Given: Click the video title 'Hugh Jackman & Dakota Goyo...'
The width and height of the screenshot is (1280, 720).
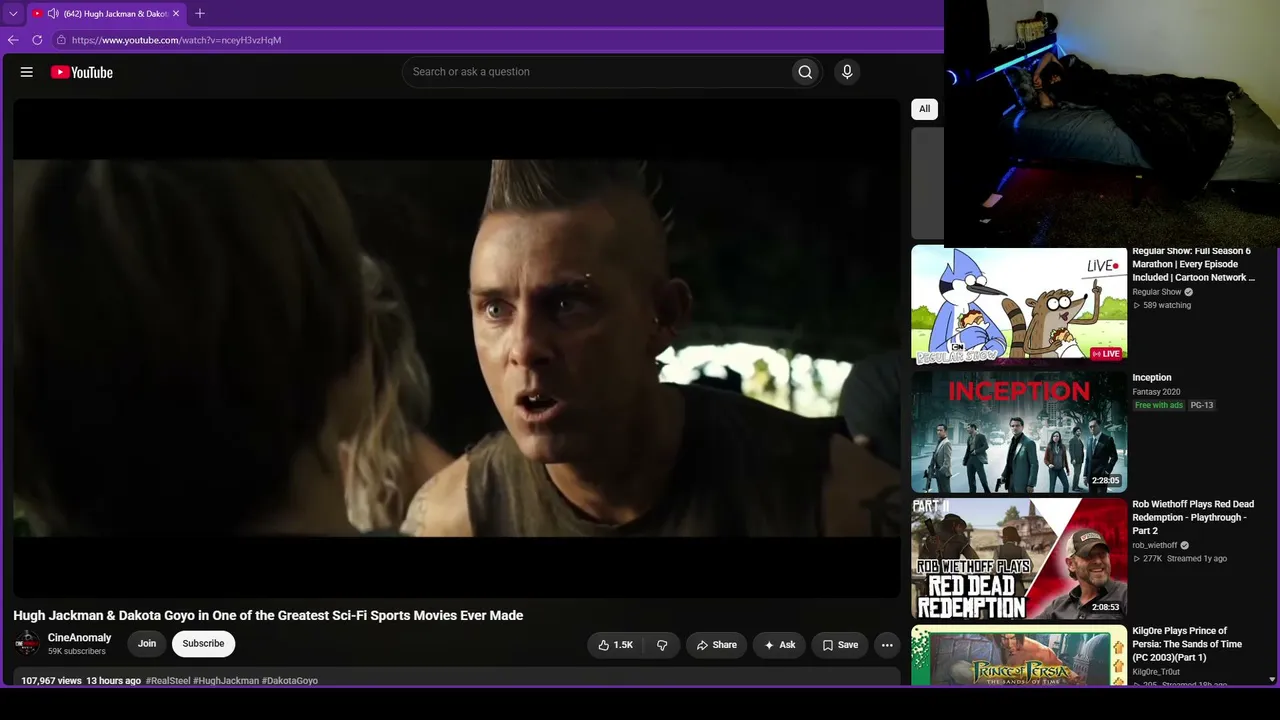Looking at the screenshot, I should pos(268,616).
